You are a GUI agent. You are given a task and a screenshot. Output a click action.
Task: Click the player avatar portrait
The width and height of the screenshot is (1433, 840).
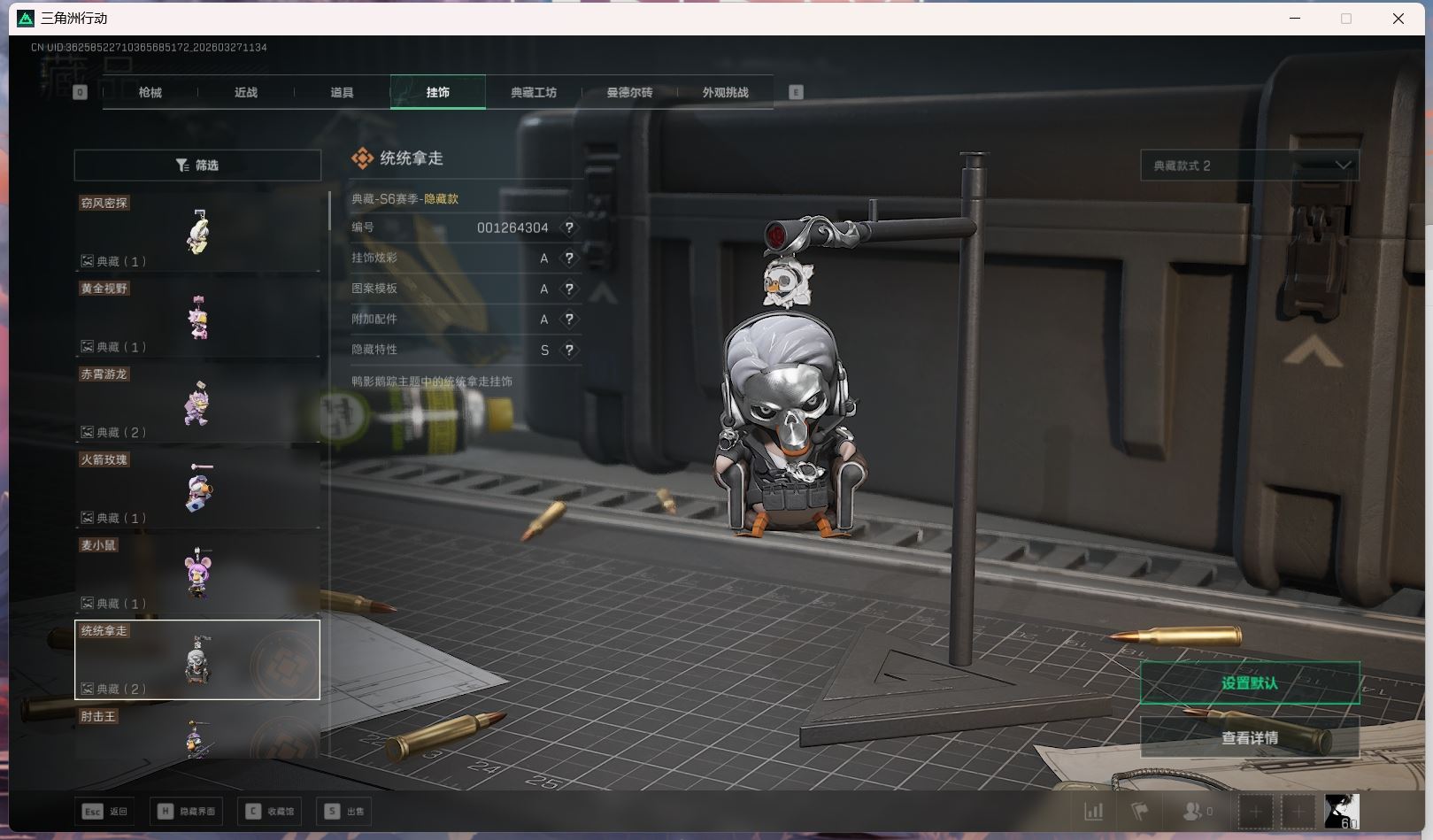click(x=1341, y=811)
